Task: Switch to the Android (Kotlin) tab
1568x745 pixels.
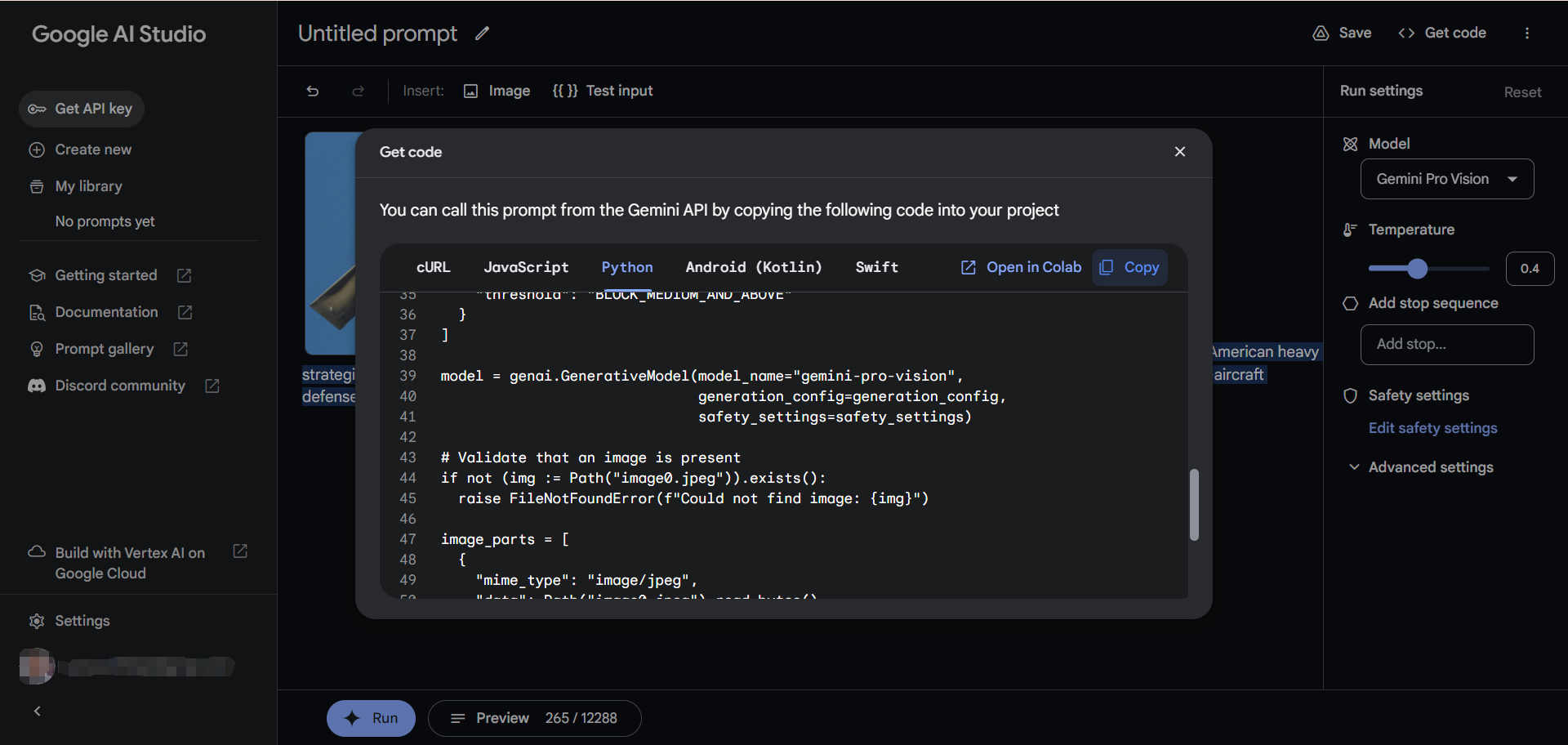Action: [754, 267]
